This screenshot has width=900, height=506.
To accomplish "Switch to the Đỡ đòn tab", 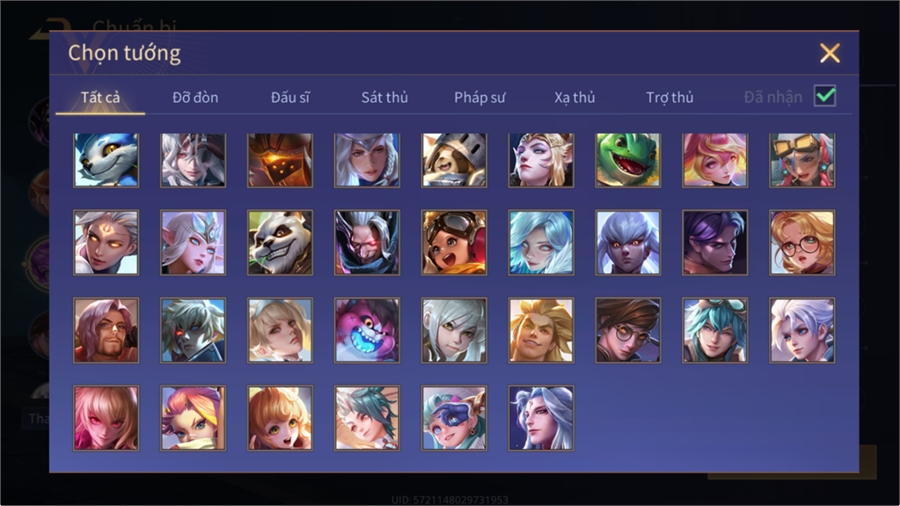I will pos(195,98).
